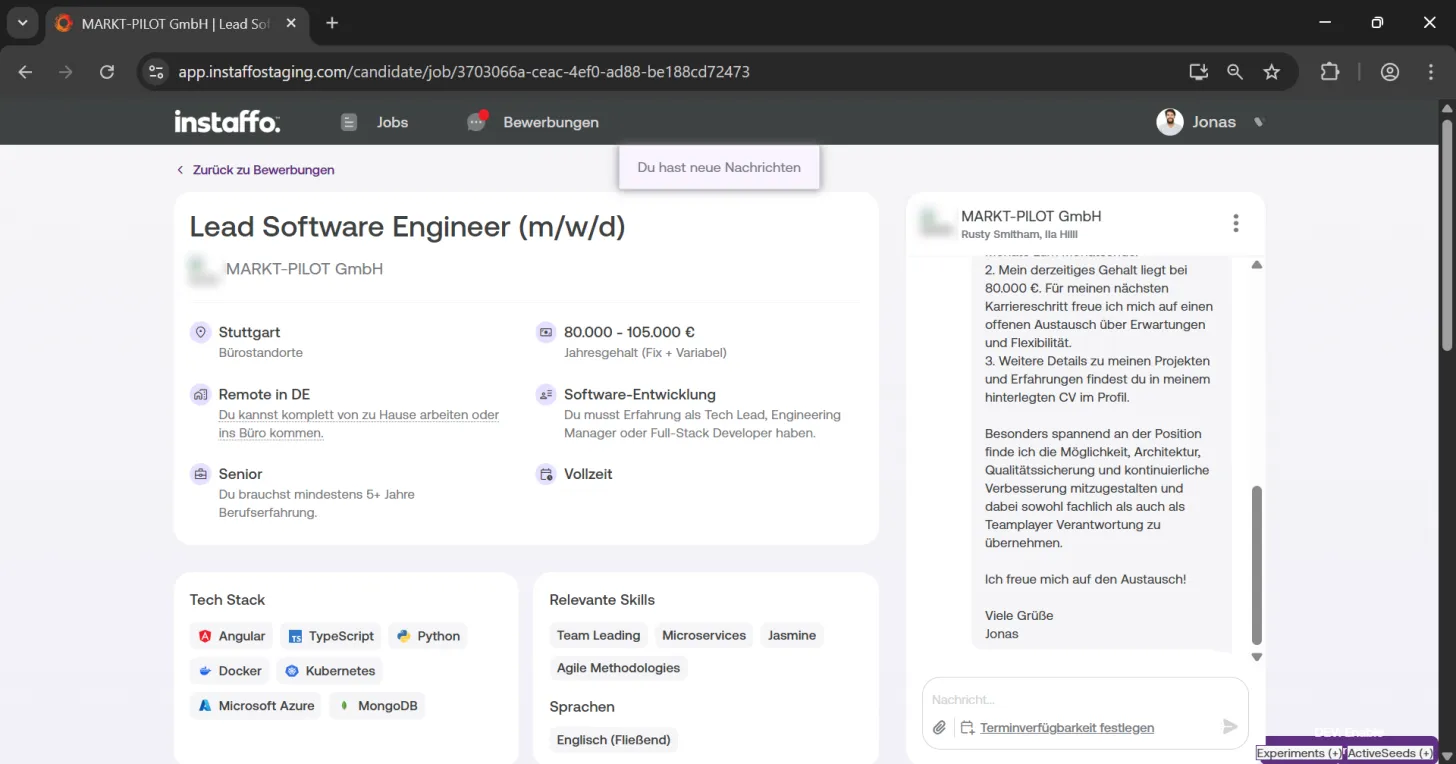This screenshot has height=764, width=1456.
Task: Attach a file with the paperclip icon
Action: [x=939, y=728]
